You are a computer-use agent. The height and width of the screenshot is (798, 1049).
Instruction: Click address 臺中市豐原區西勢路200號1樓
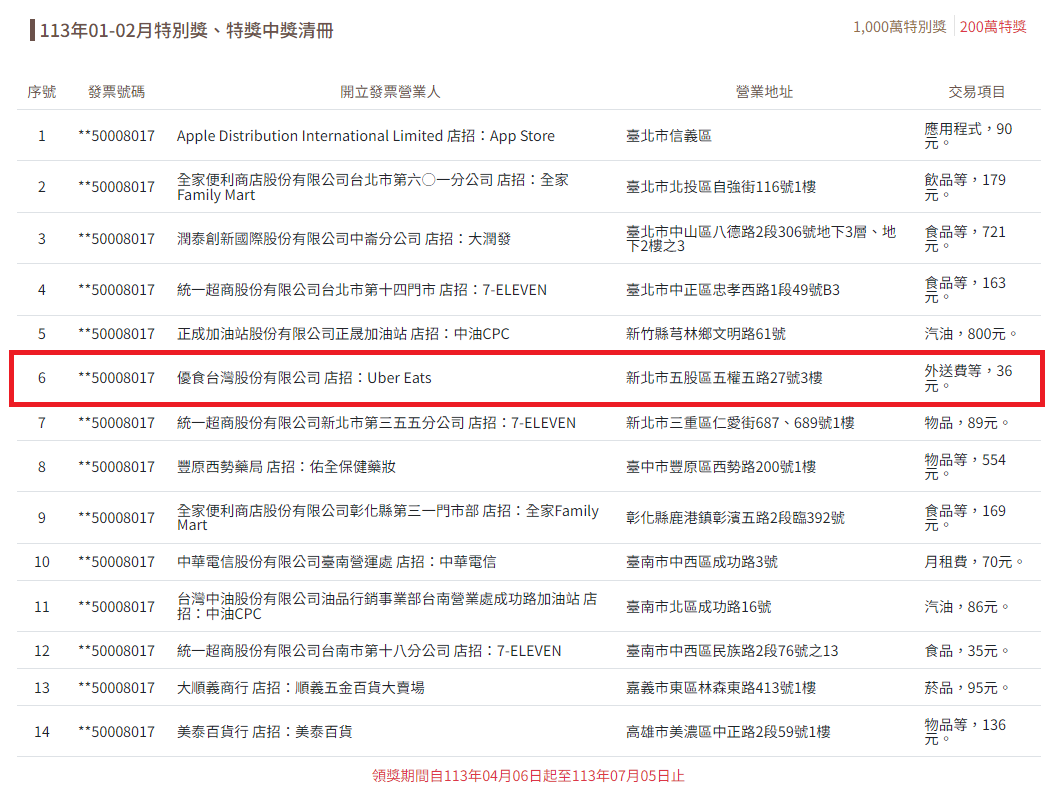click(x=721, y=467)
